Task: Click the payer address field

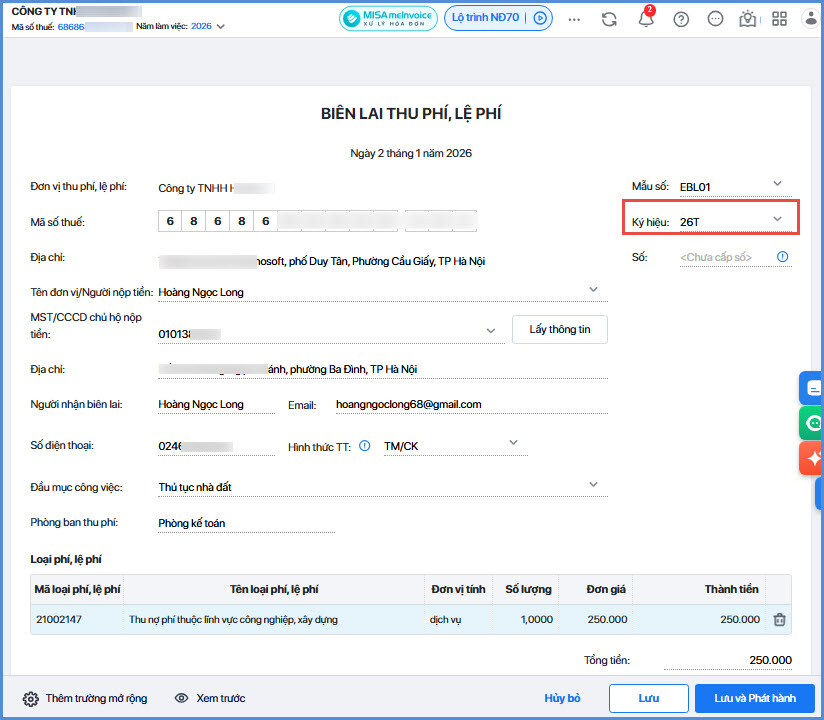Action: pyautogui.click(x=383, y=369)
